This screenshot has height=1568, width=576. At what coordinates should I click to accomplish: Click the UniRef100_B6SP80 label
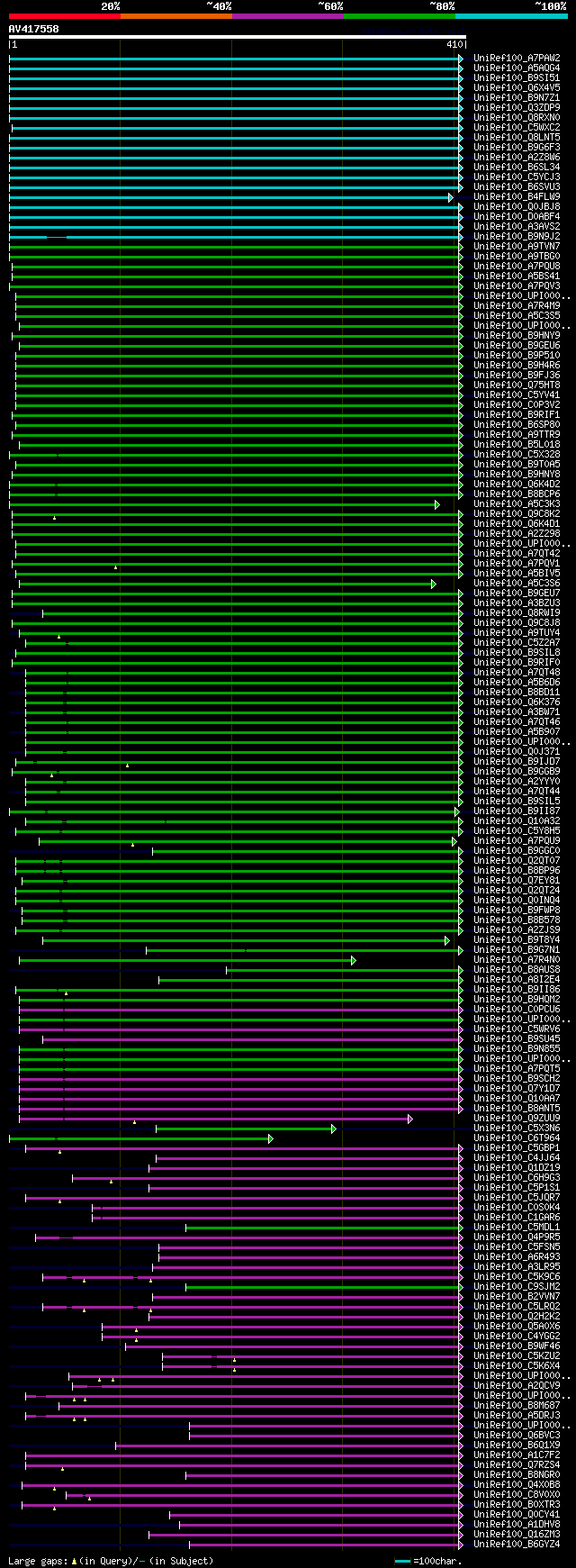click(517, 425)
